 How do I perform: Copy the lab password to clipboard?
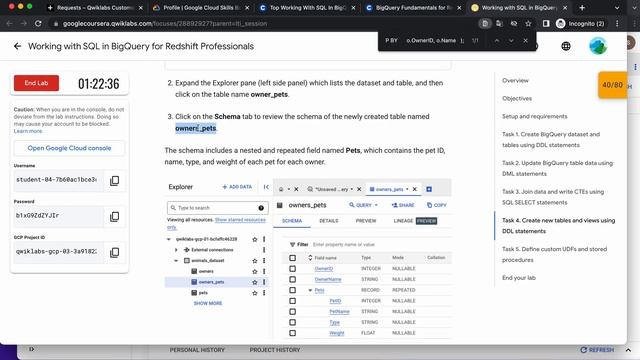(115, 216)
